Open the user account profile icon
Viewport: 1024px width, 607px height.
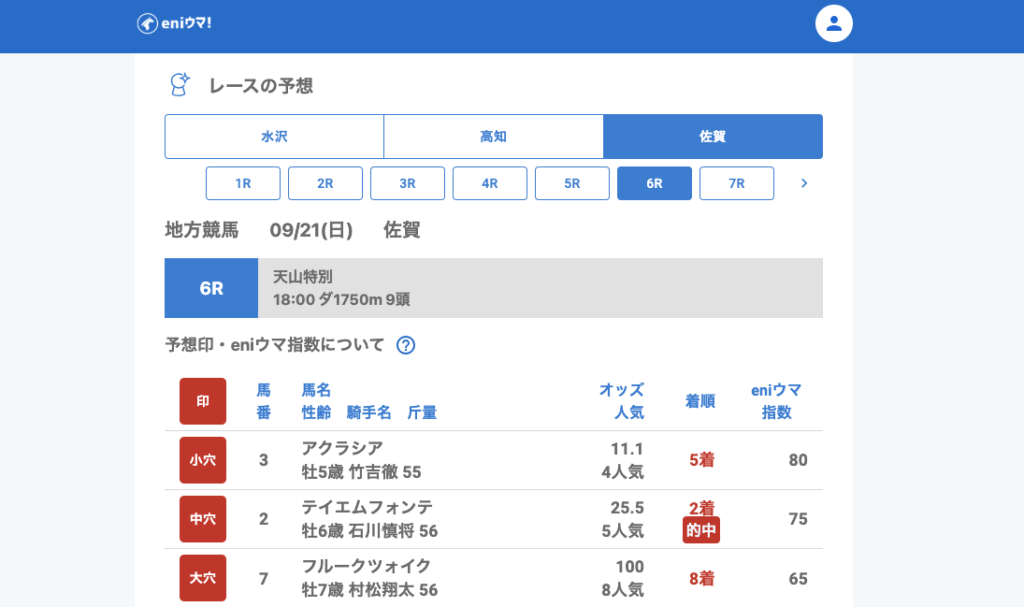tap(834, 23)
